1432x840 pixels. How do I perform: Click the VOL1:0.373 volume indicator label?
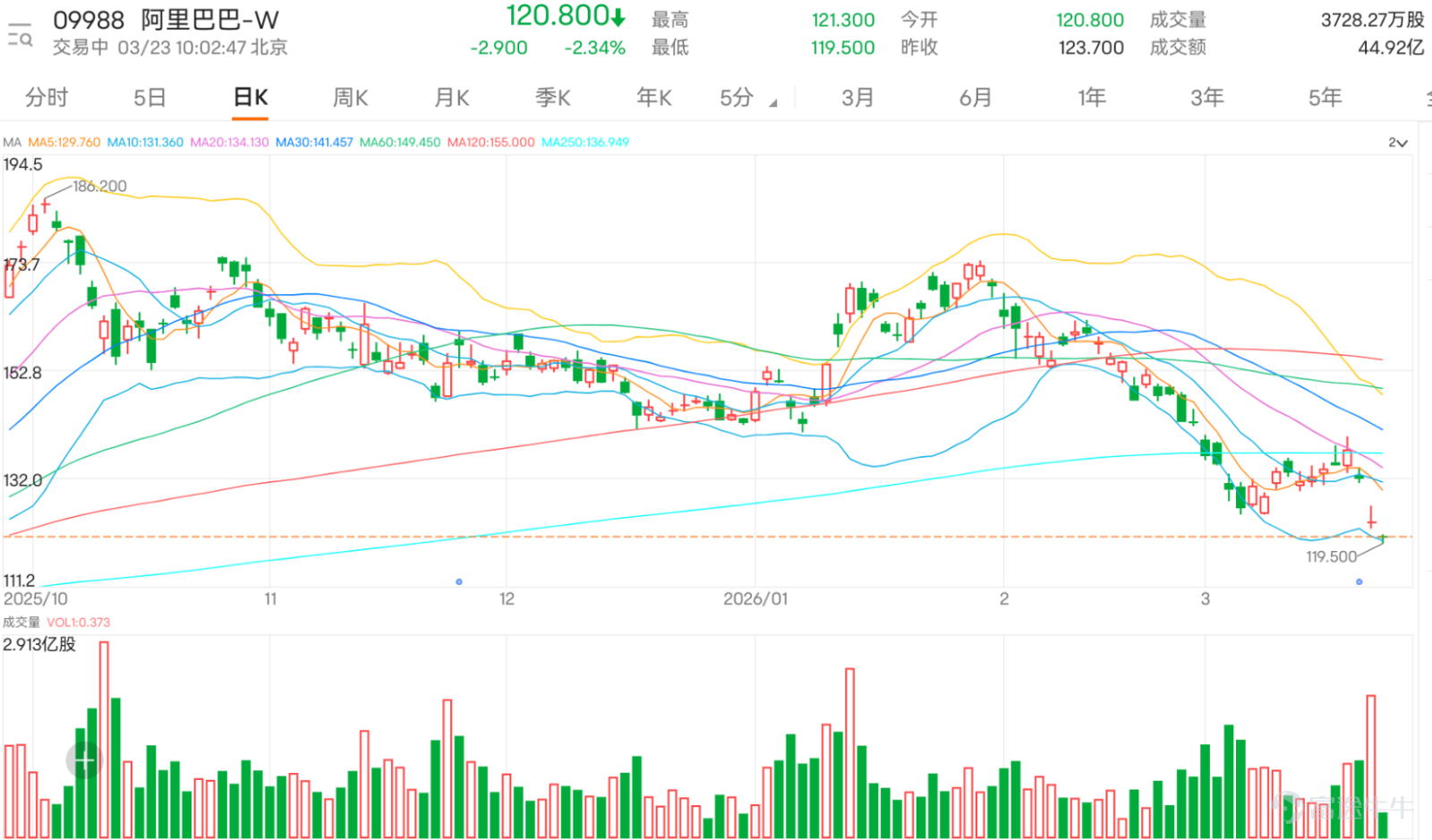click(x=79, y=623)
